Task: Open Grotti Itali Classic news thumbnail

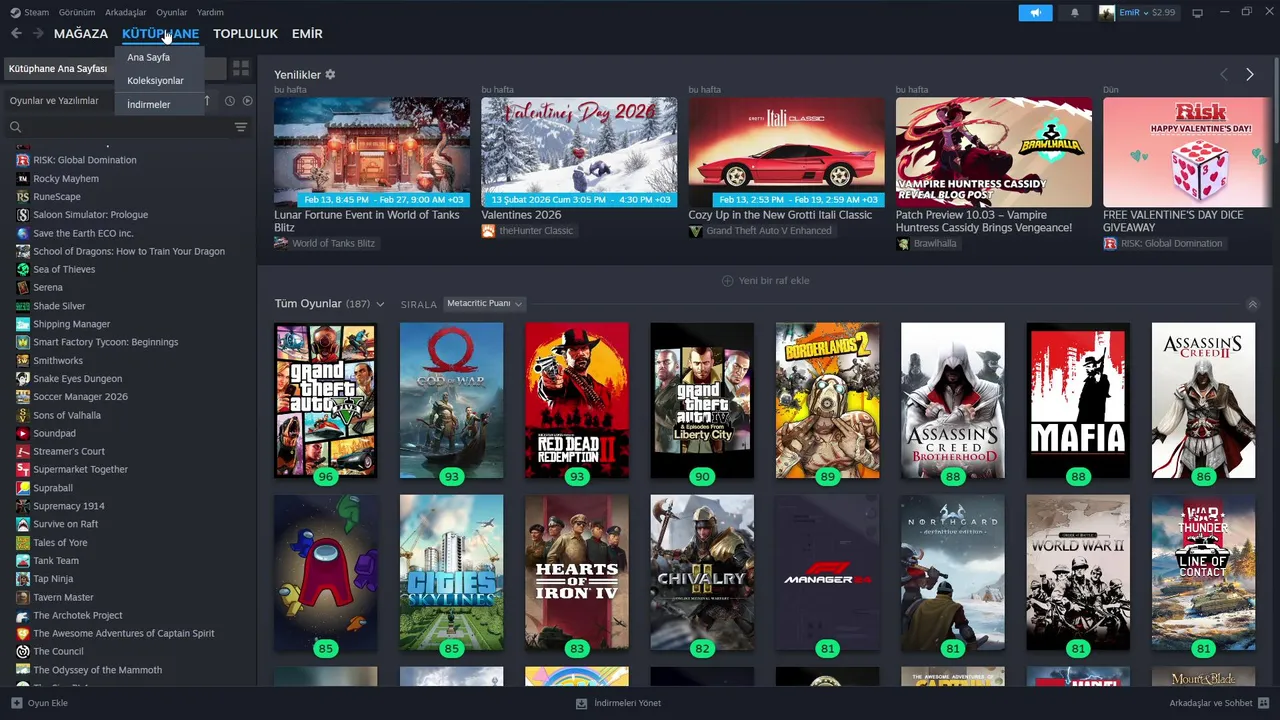Action: (x=786, y=152)
